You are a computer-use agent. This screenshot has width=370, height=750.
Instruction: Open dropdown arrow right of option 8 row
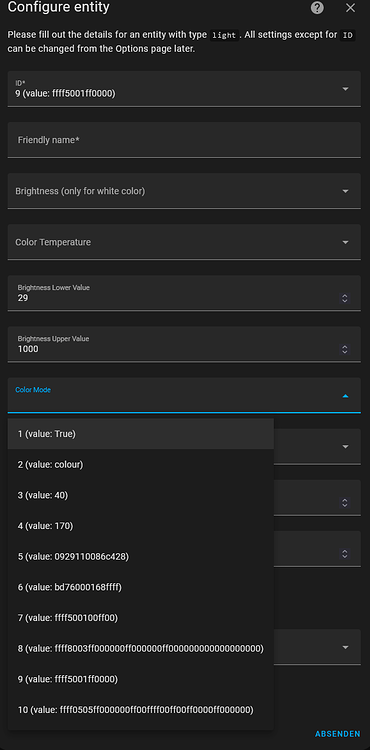pos(346,647)
